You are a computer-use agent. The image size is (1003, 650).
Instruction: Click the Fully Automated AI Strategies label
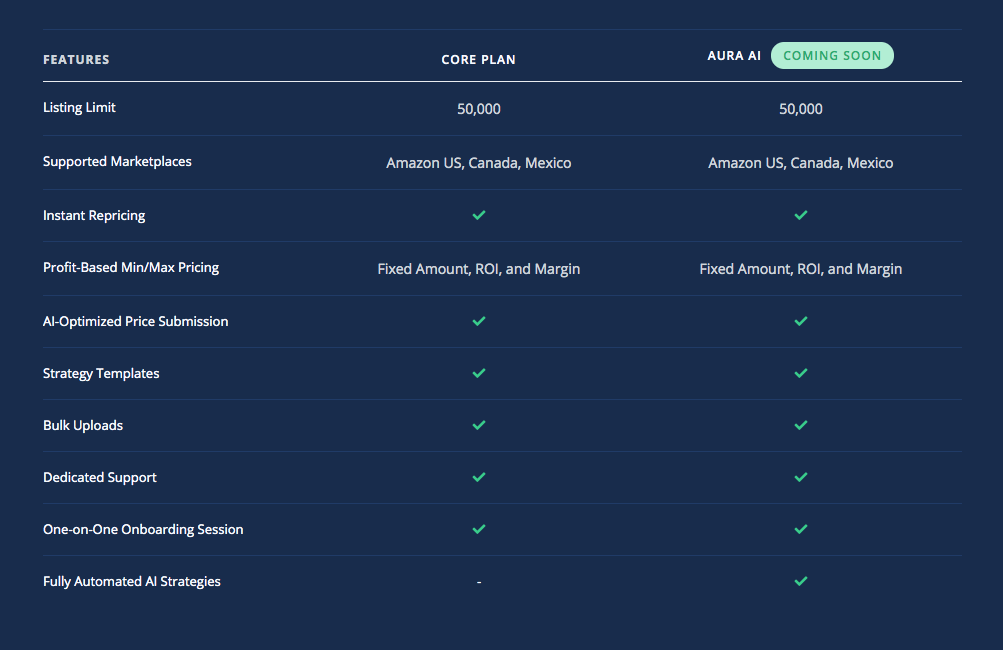click(132, 582)
